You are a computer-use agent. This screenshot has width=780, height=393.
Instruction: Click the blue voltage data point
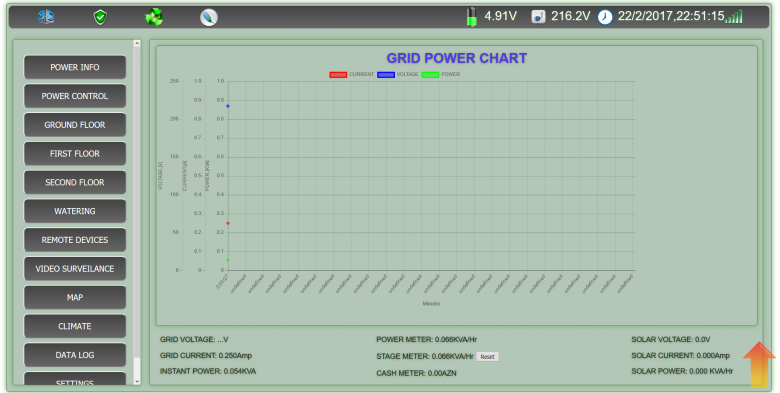click(228, 106)
